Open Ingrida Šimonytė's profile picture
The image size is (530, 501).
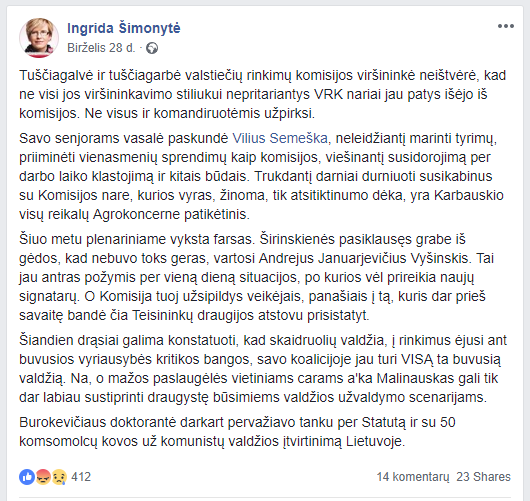coord(39,38)
